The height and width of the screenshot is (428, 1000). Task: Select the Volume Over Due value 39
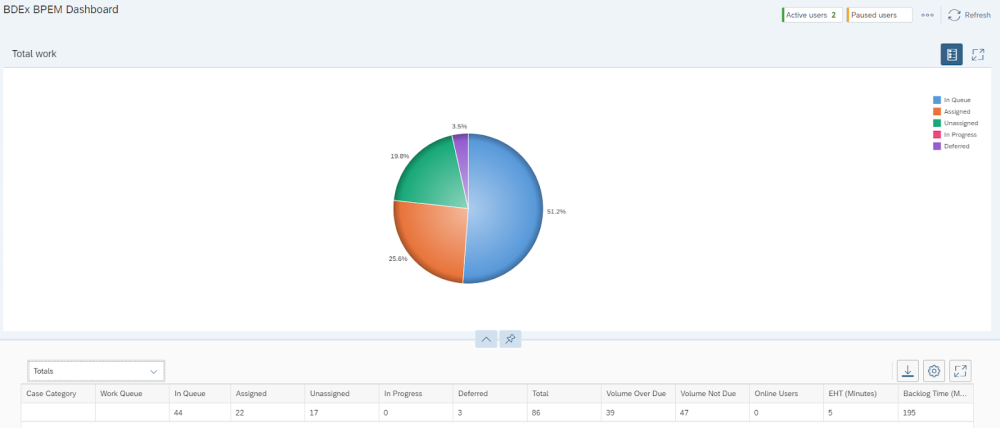pos(610,413)
